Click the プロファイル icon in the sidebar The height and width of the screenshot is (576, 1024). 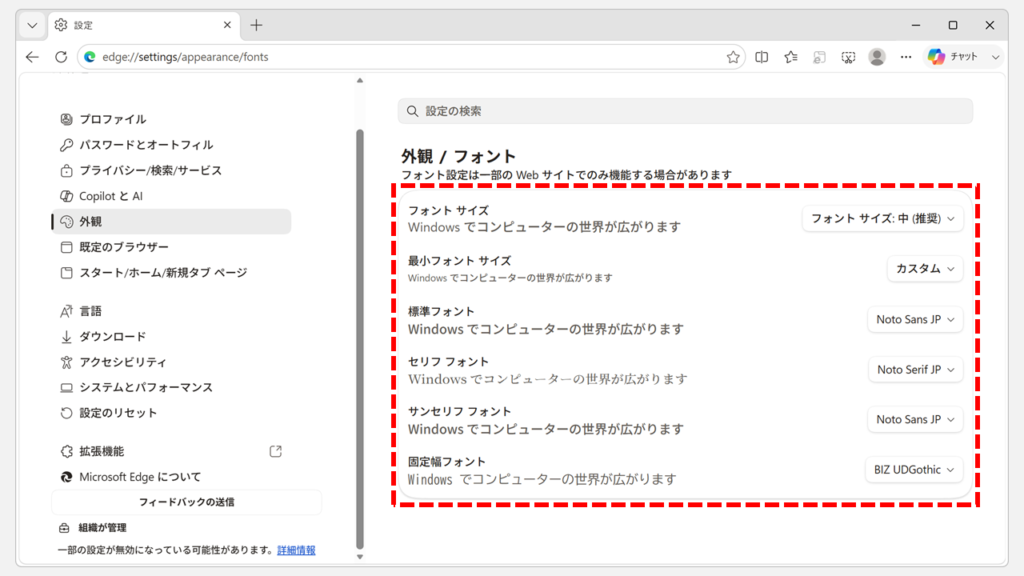66,120
